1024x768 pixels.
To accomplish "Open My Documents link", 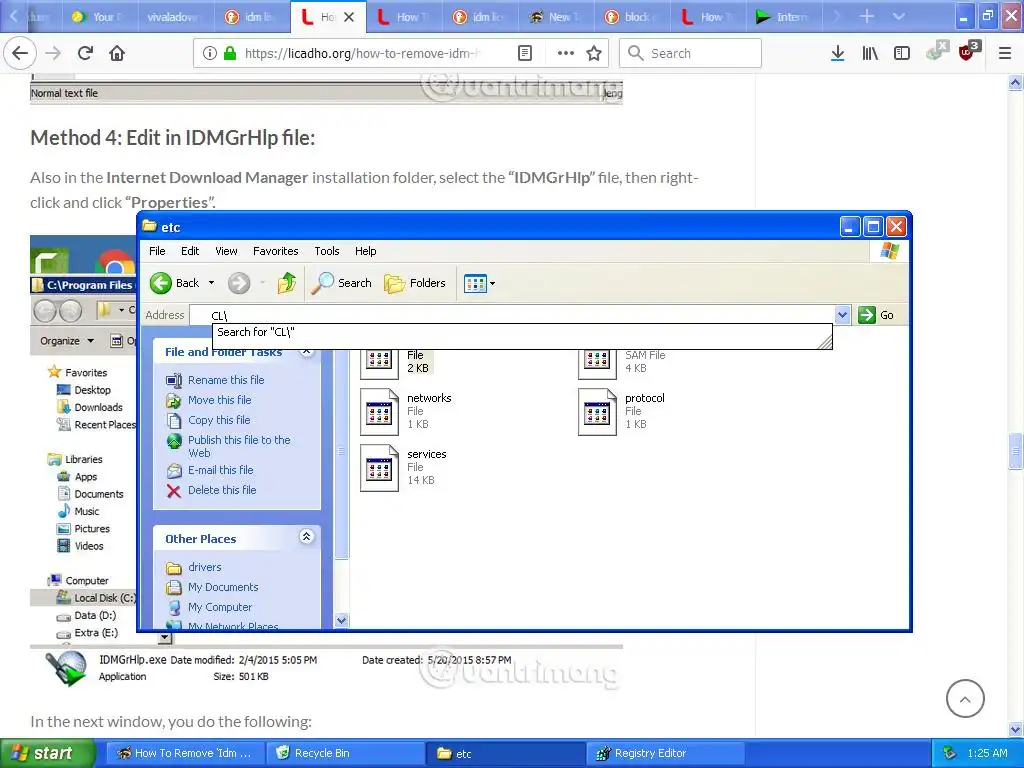I will 223,587.
